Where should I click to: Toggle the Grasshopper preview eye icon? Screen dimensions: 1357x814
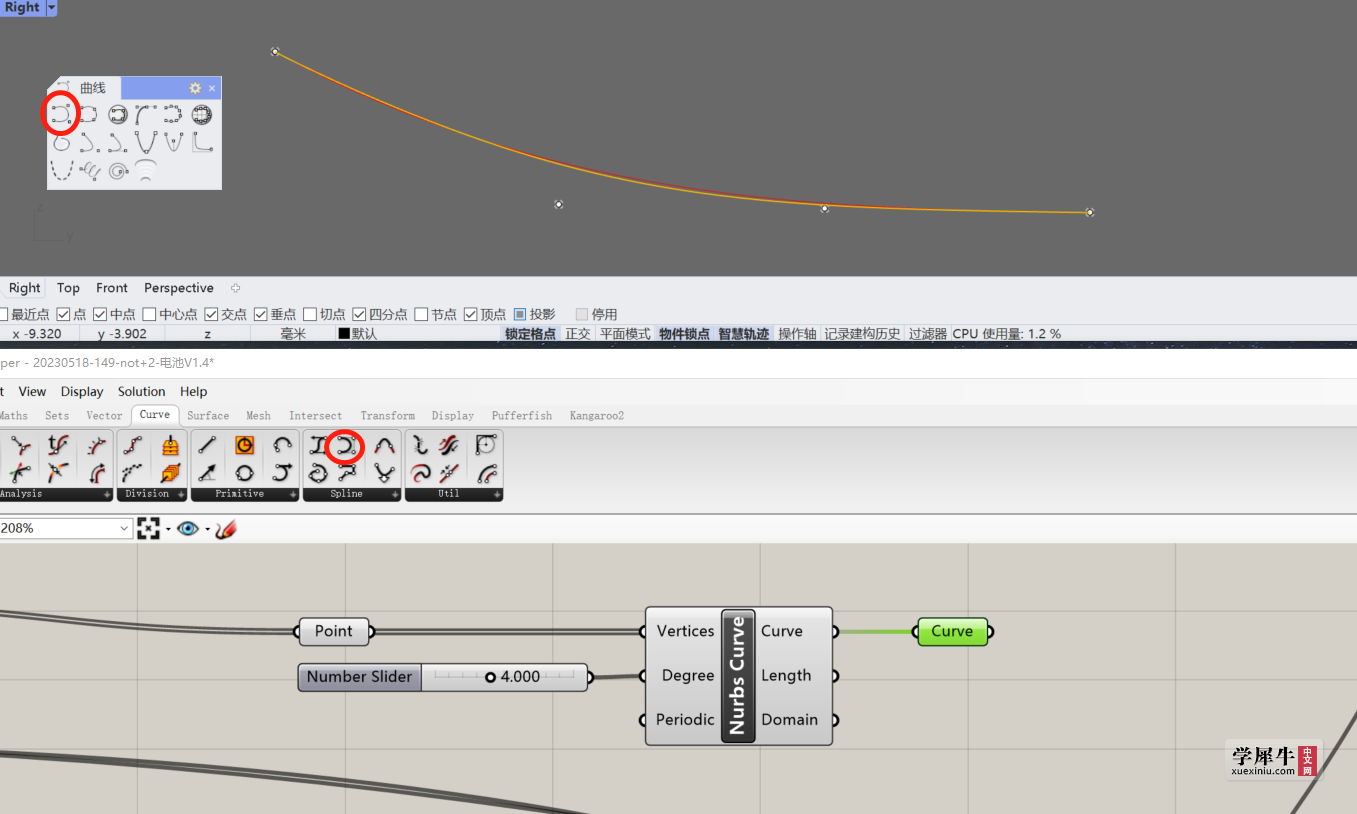pos(188,528)
